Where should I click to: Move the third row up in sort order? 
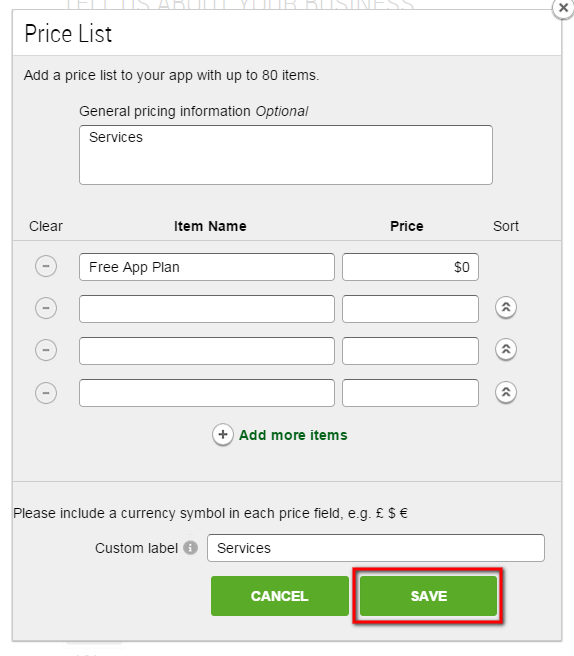(506, 349)
